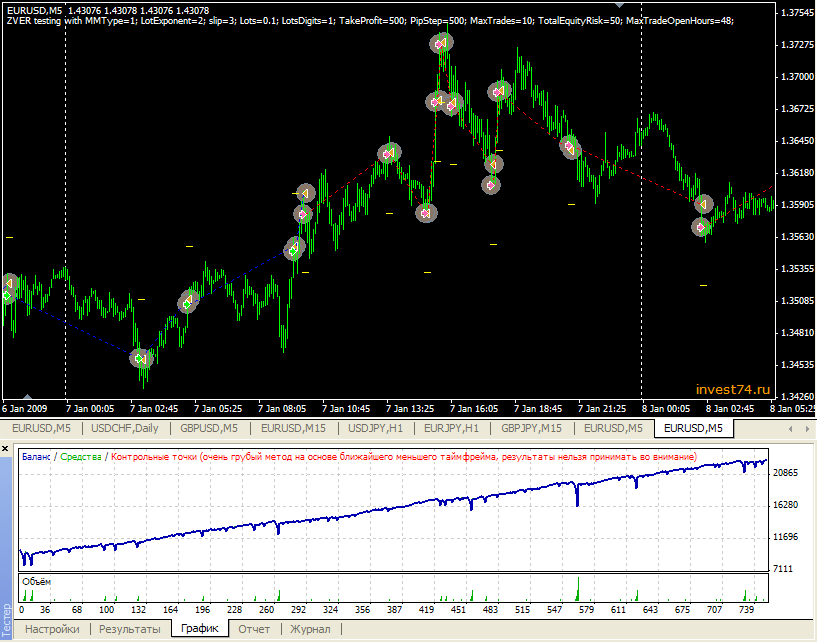The height and width of the screenshot is (642, 817).
Task: Show the Результаты tester tab
Action: pyautogui.click(x=130, y=629)
